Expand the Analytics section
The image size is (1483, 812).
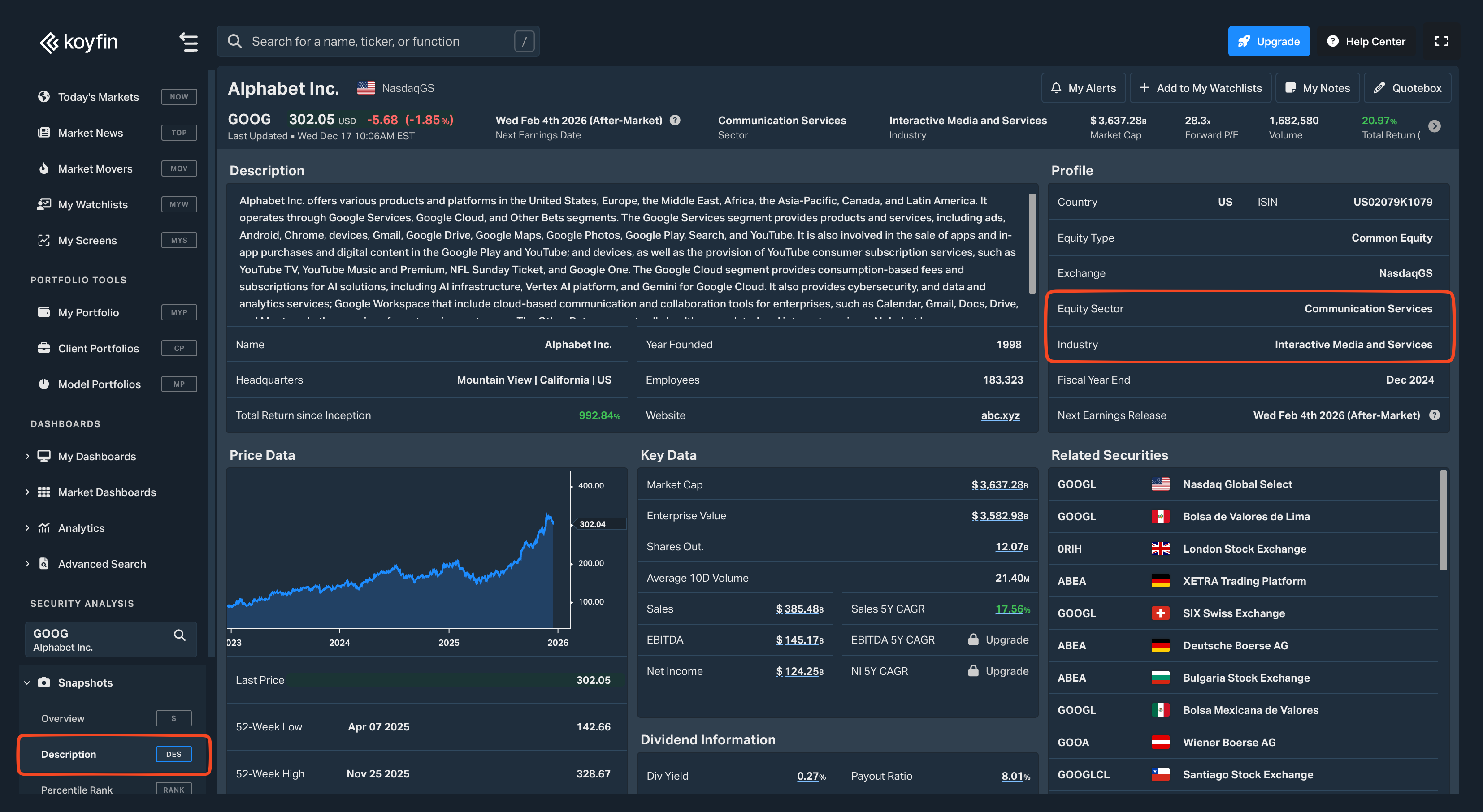pos(27,528)
